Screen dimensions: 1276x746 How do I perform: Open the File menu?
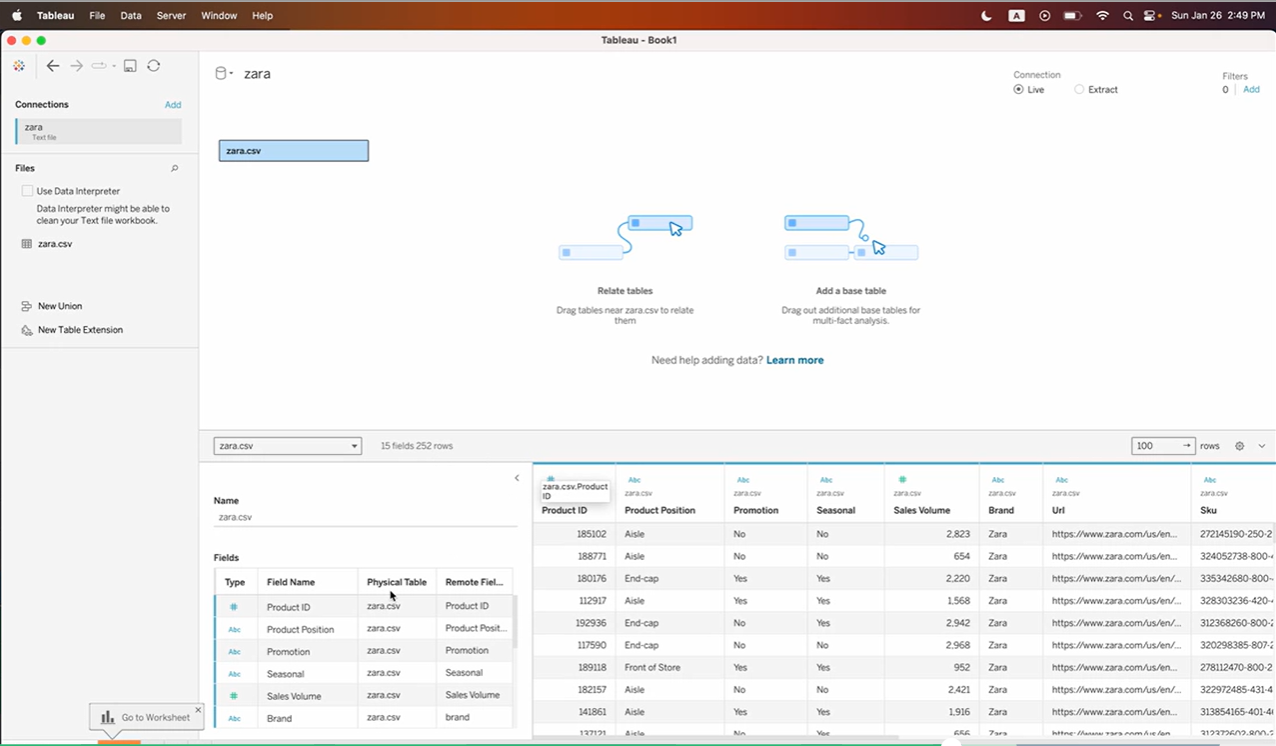pos(97,16)
